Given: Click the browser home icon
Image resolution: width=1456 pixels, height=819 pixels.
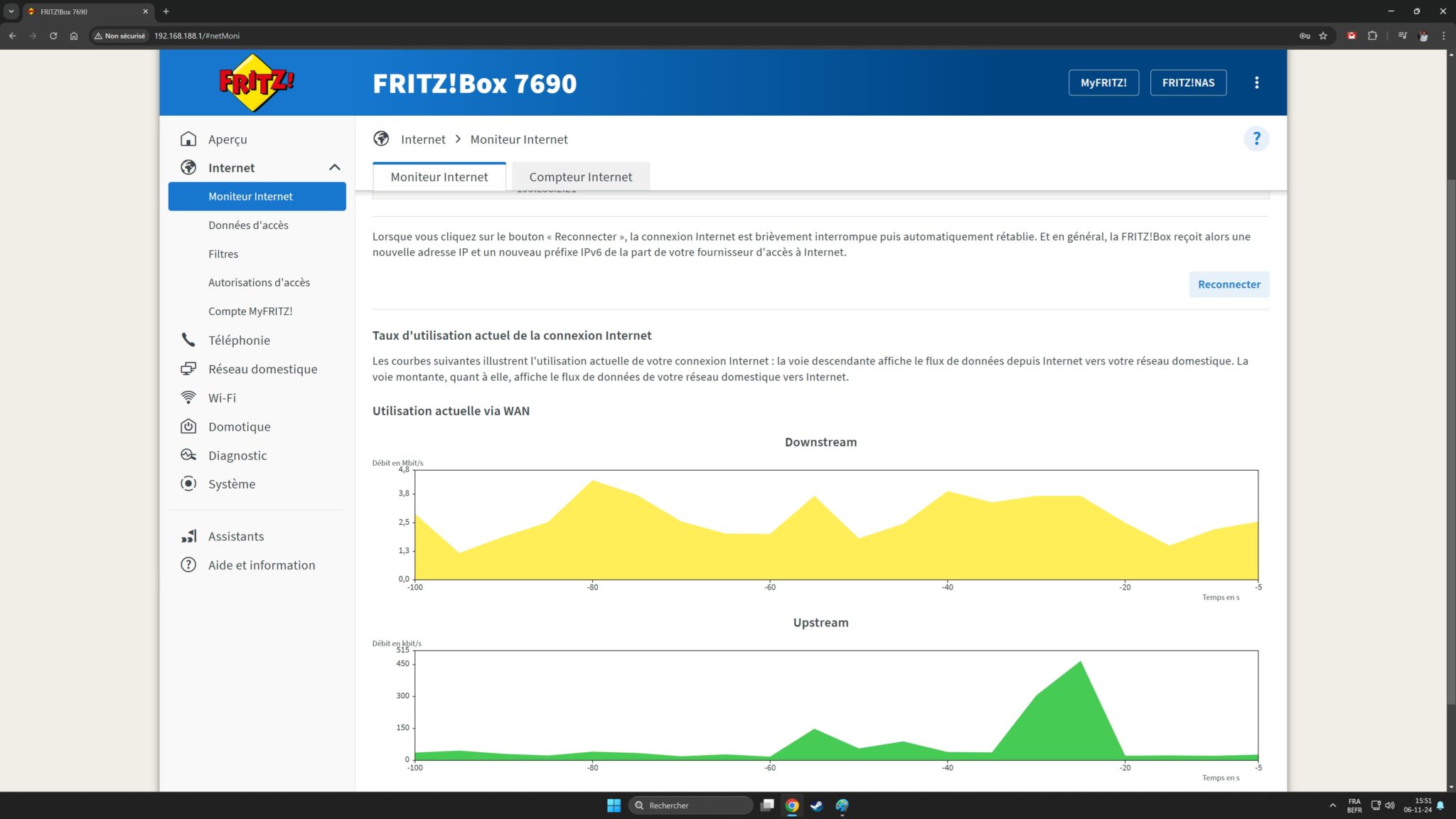Looking at the screenshot, I should point(74,36).
